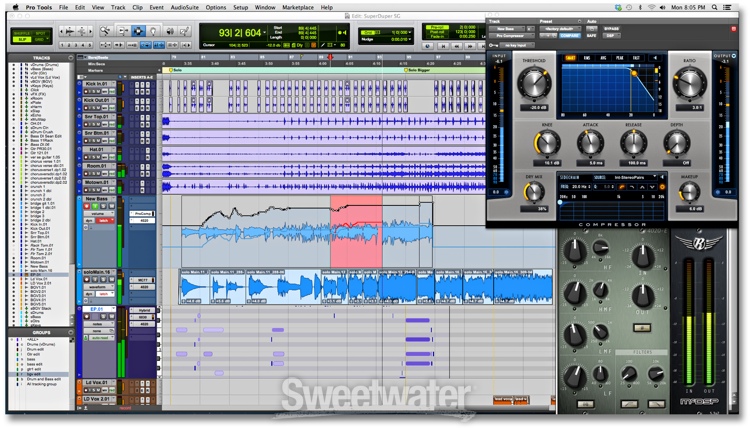750x428 pixels.
Task: Click the Wi-Fi icon in menu bar
Action: pyautogui.click(x=651, y=7)
